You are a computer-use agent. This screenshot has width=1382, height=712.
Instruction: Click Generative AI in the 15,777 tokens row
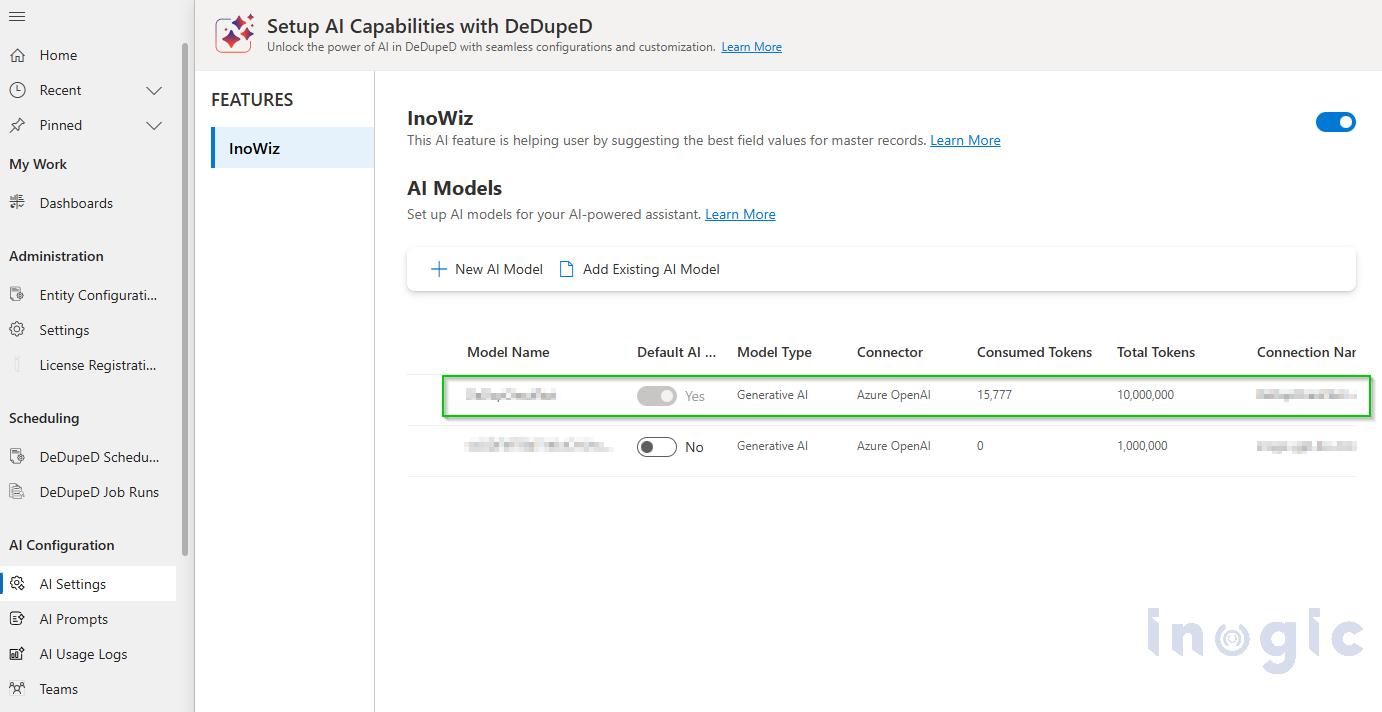point(772,395)
